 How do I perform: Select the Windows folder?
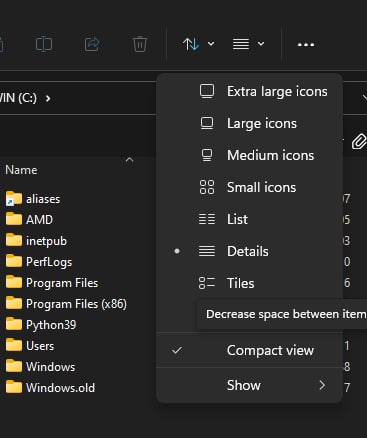[40, 367]
